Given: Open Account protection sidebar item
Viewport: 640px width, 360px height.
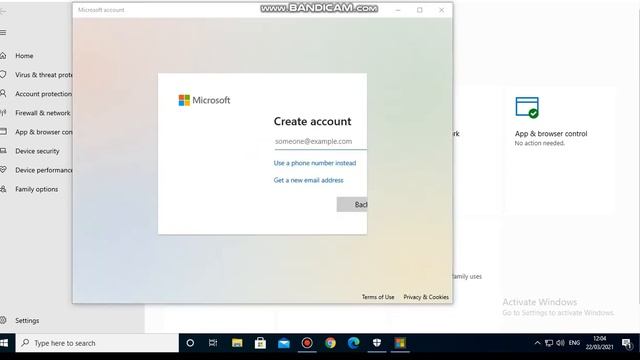Looking at the screenshot, I should tap(43, 94).
